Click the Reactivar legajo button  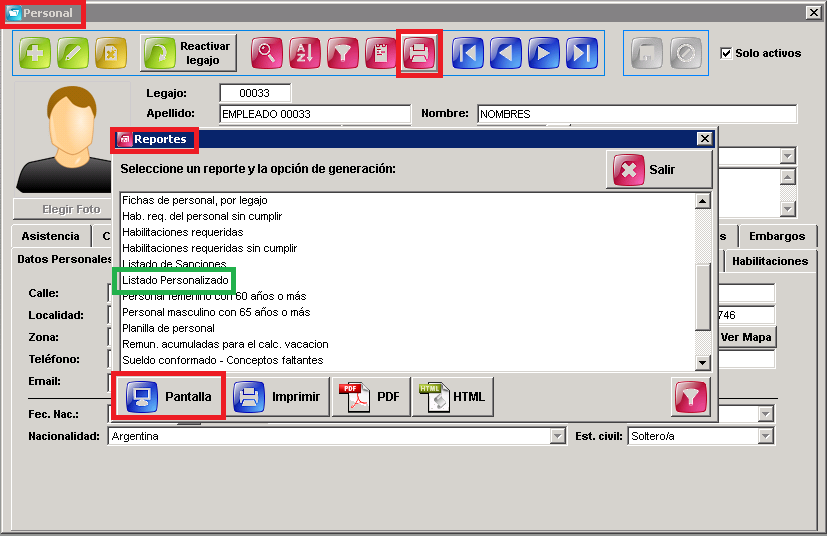188,53
